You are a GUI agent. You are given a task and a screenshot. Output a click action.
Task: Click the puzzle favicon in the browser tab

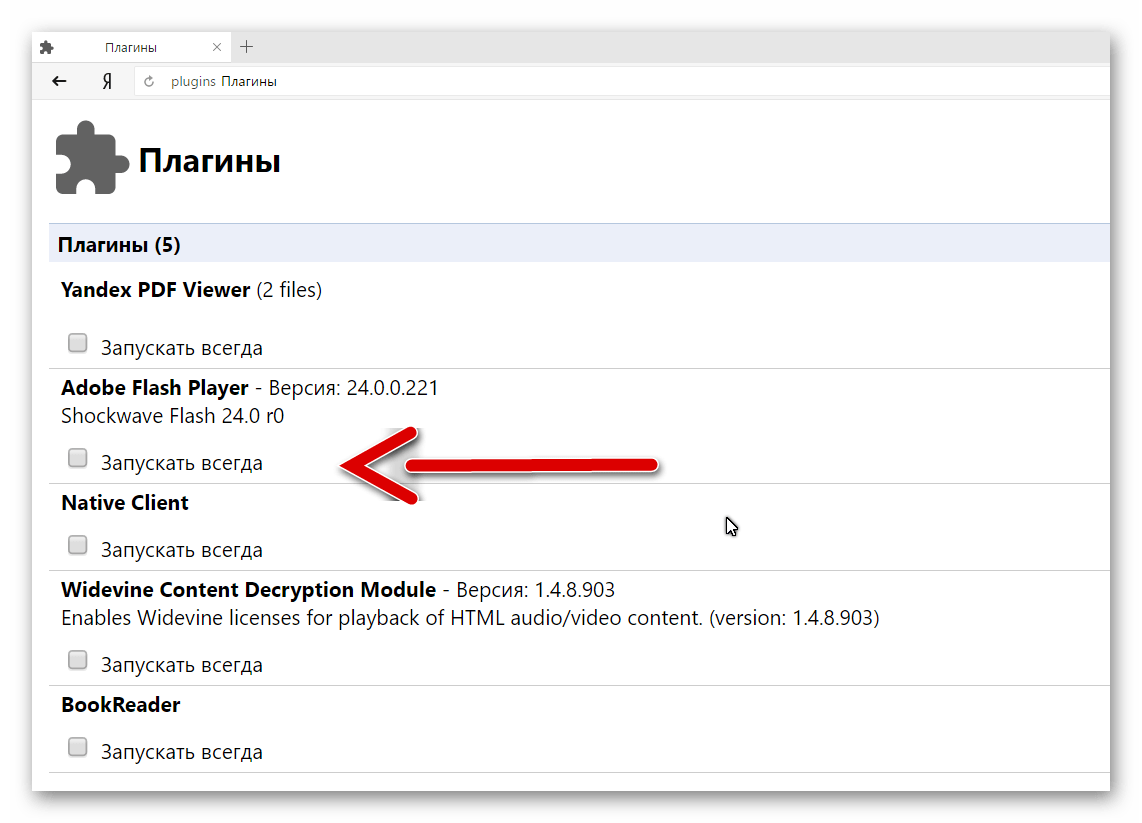click(47, 48)
